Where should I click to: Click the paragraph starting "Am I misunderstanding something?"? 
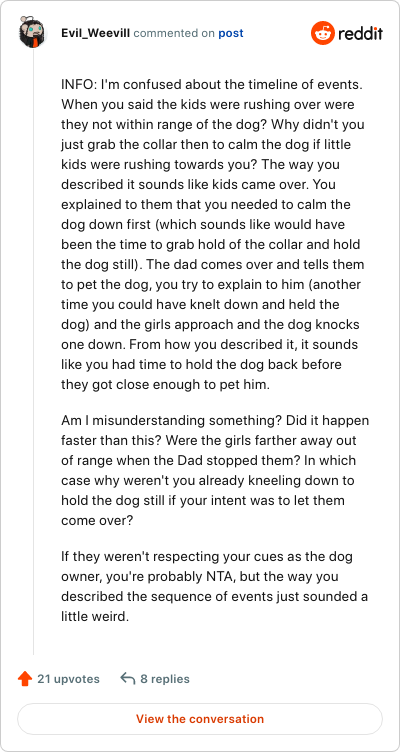pos(215,470)
